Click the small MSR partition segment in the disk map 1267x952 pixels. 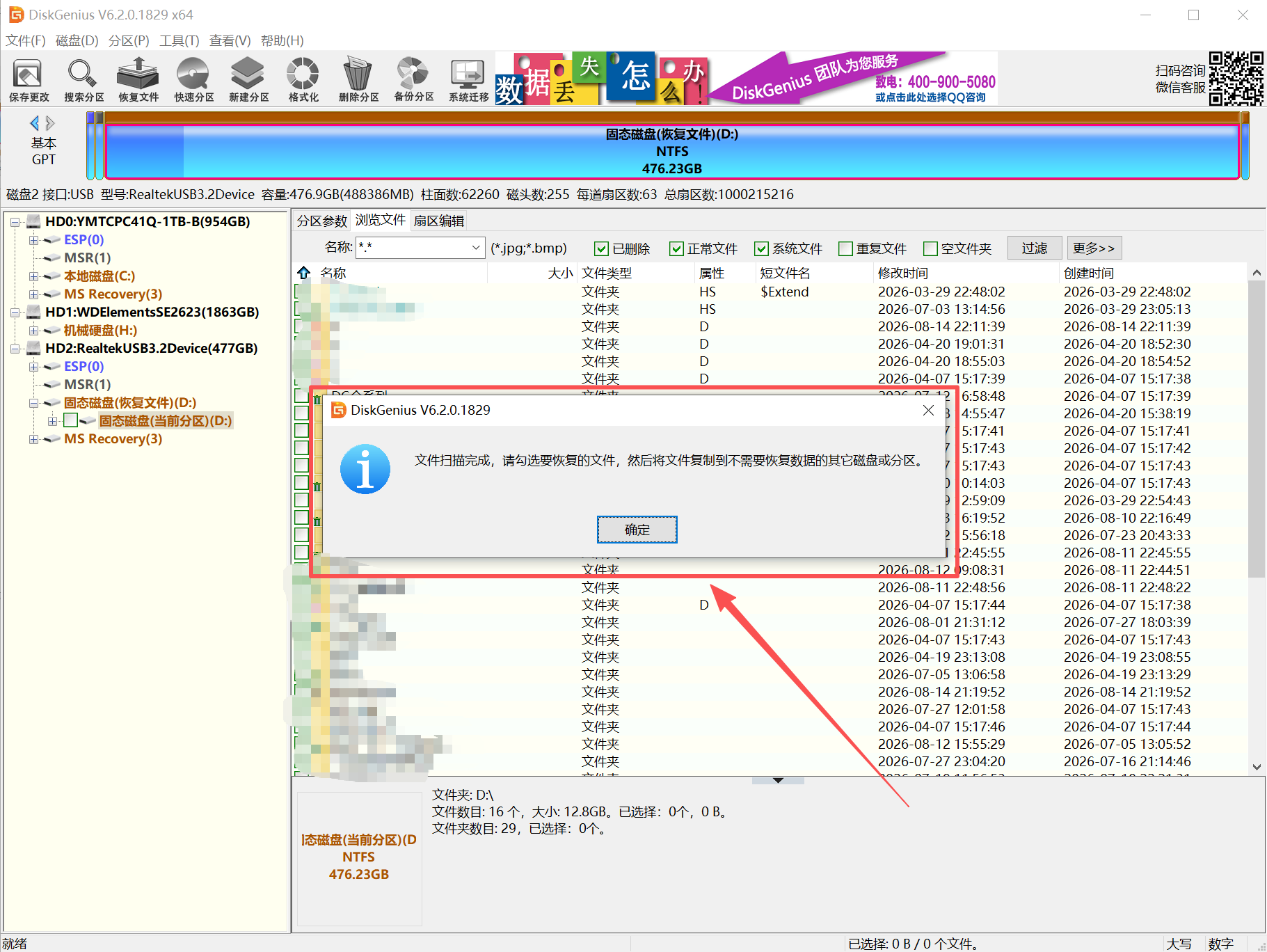[99, 146]
